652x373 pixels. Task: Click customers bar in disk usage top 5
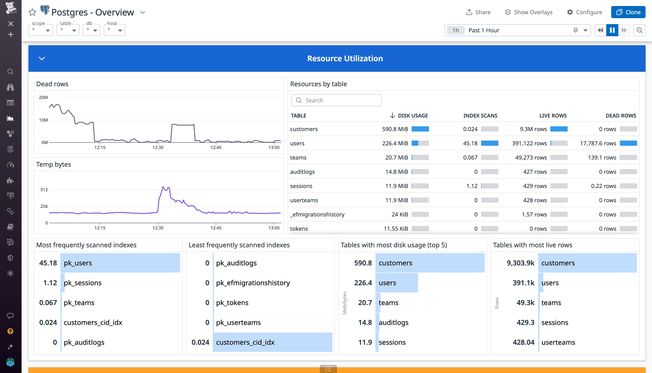[x=430, y=263]
